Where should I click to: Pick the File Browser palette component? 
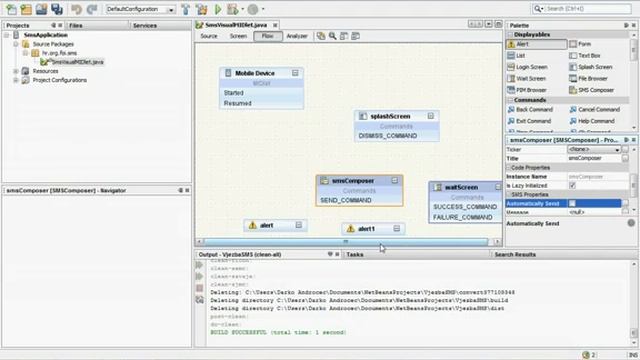588,78
